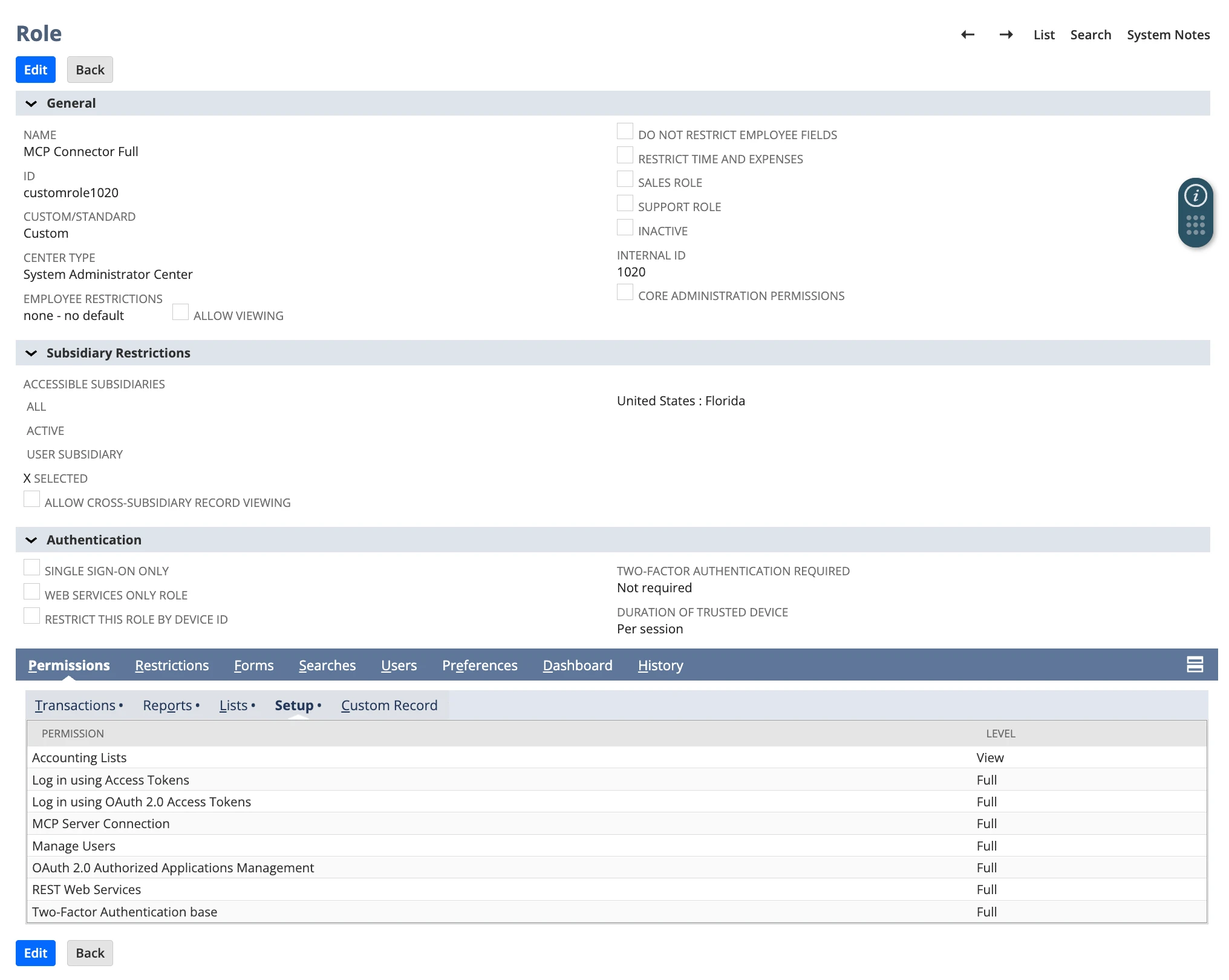Open the Transactions permissions subtab
Image resolution: width=1229 pixels, height=980 pixels.
pos(75,705)
